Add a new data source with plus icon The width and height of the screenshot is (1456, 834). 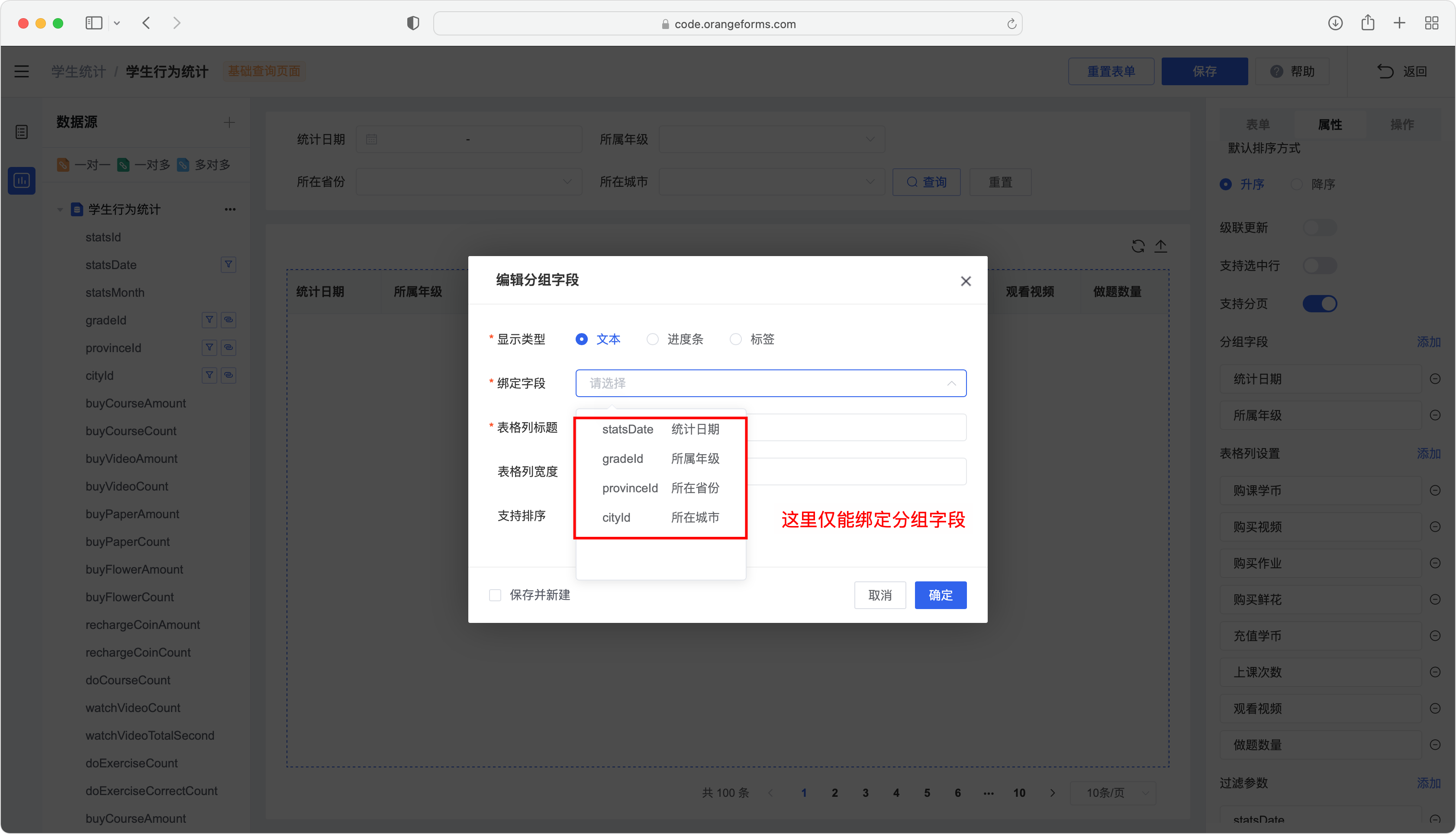pyautogui.click(x=229, y=122)
